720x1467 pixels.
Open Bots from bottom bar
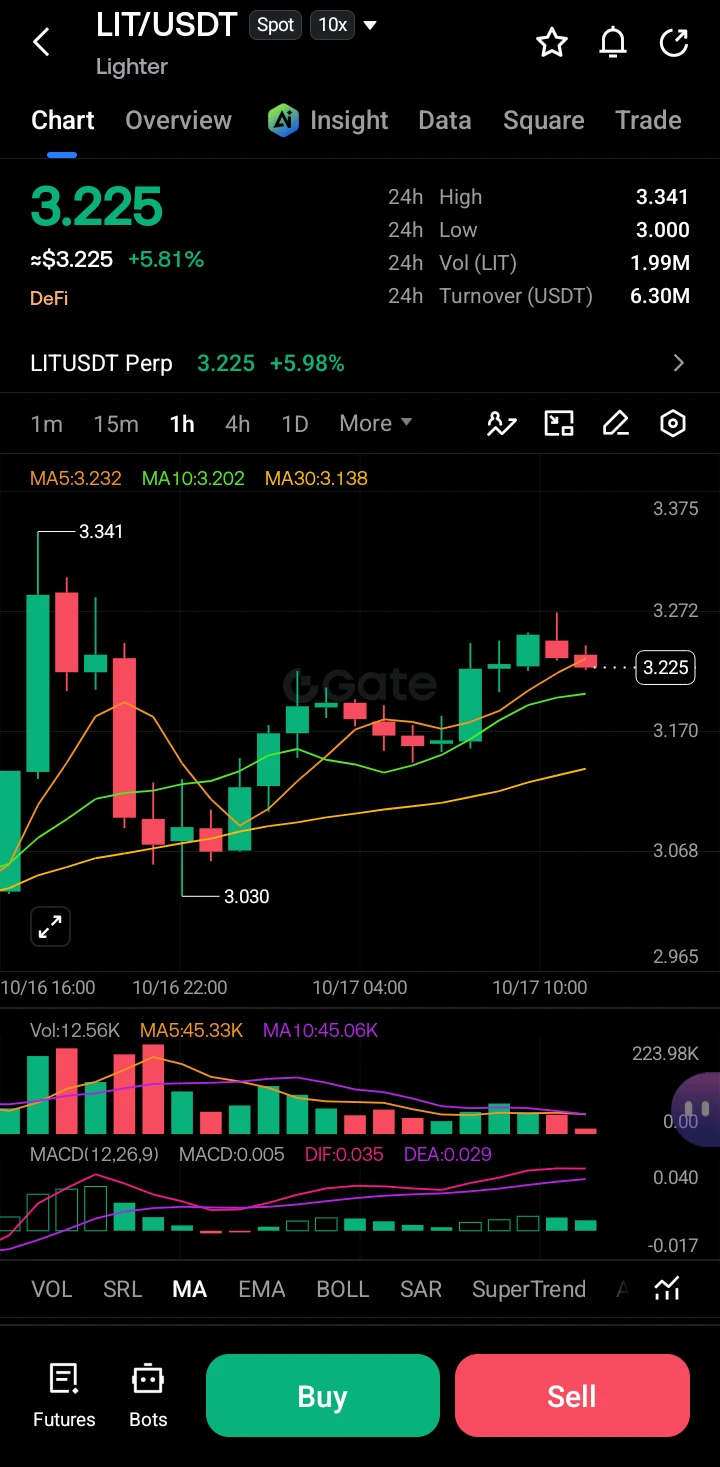click(148, 1396)
